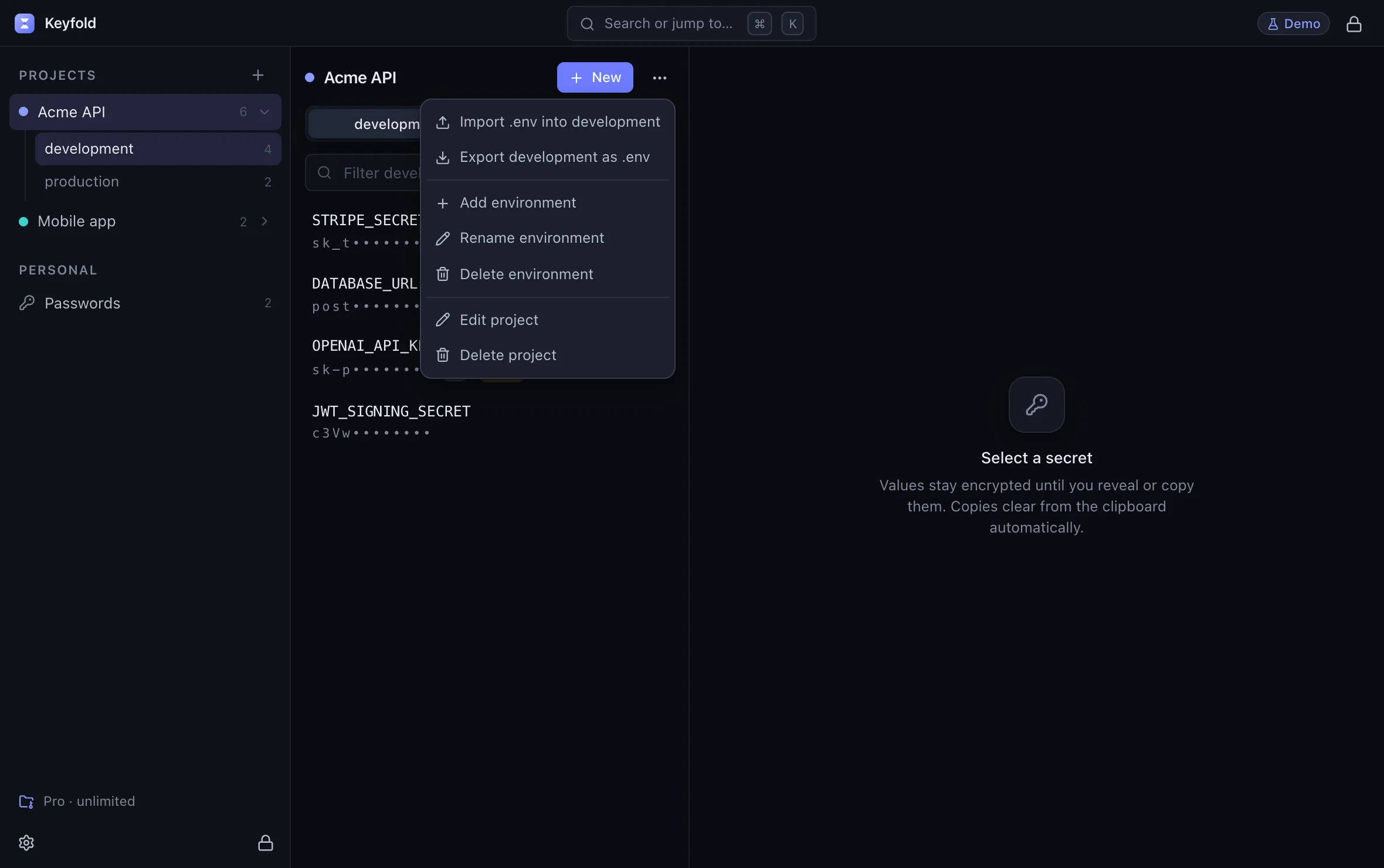Select Edit project menu entry
Image resolution: width=1384 pixels, height=868 pixels.
[548, 320]
